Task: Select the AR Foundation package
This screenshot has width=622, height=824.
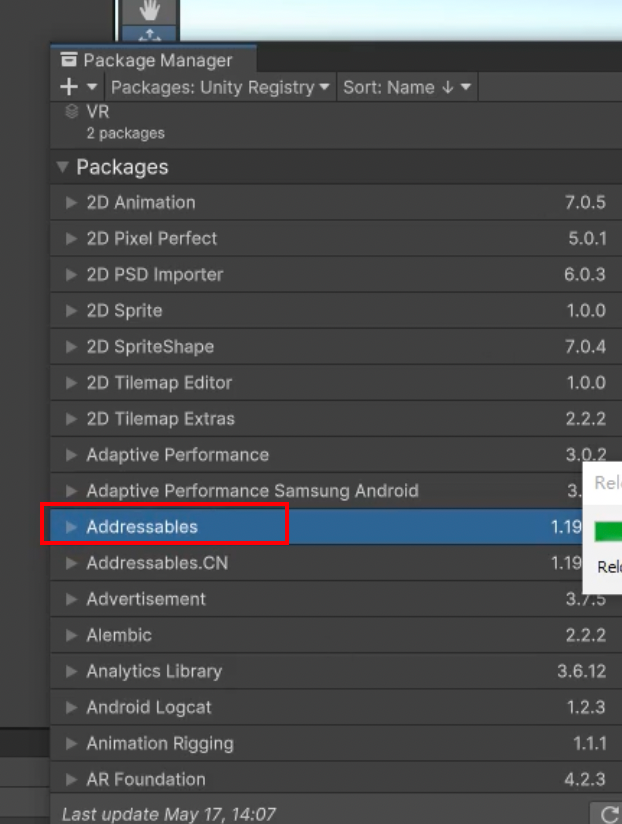Action: (x=336, y=779)
